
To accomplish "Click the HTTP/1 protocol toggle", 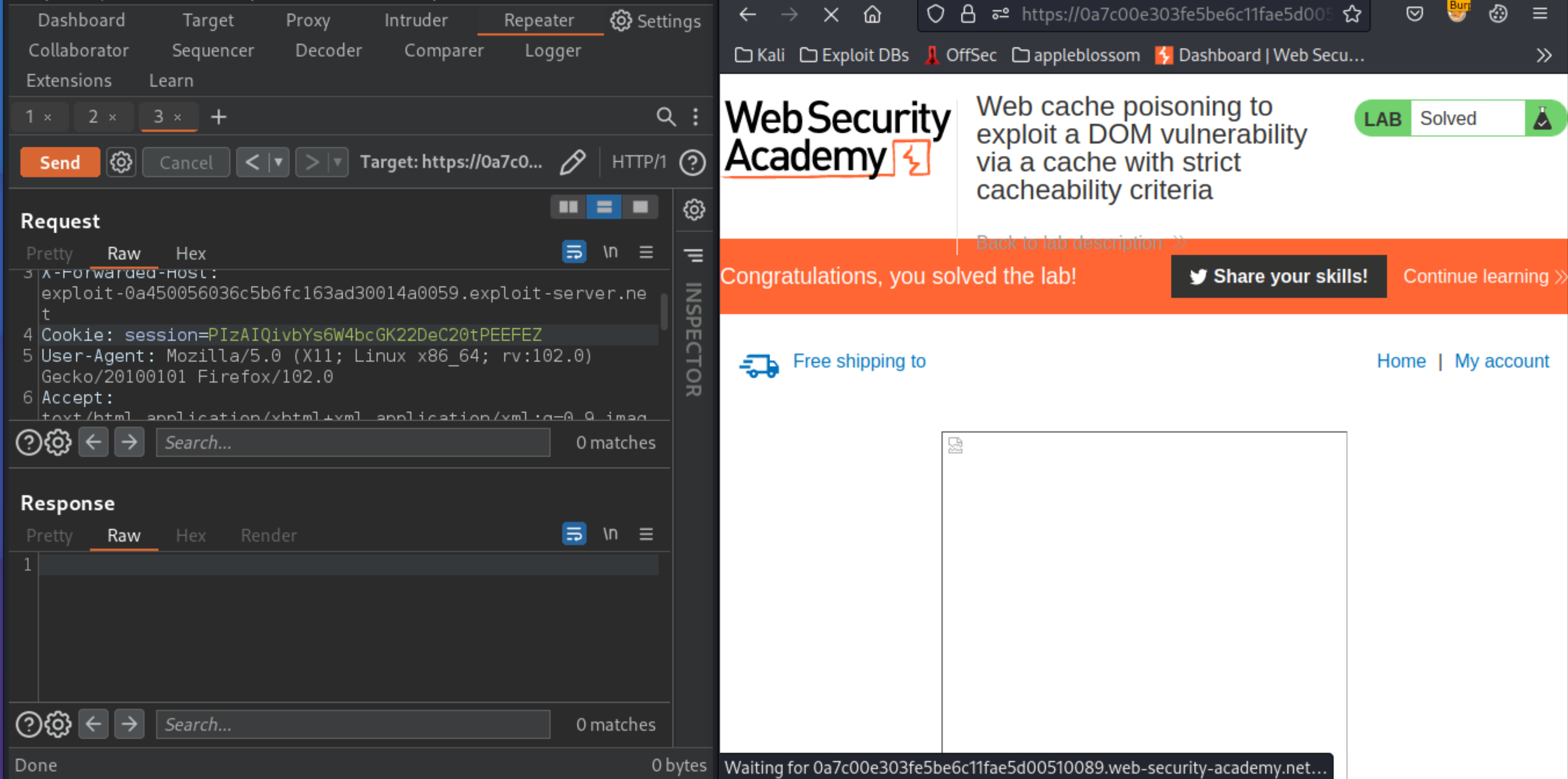I will (638, 162).
